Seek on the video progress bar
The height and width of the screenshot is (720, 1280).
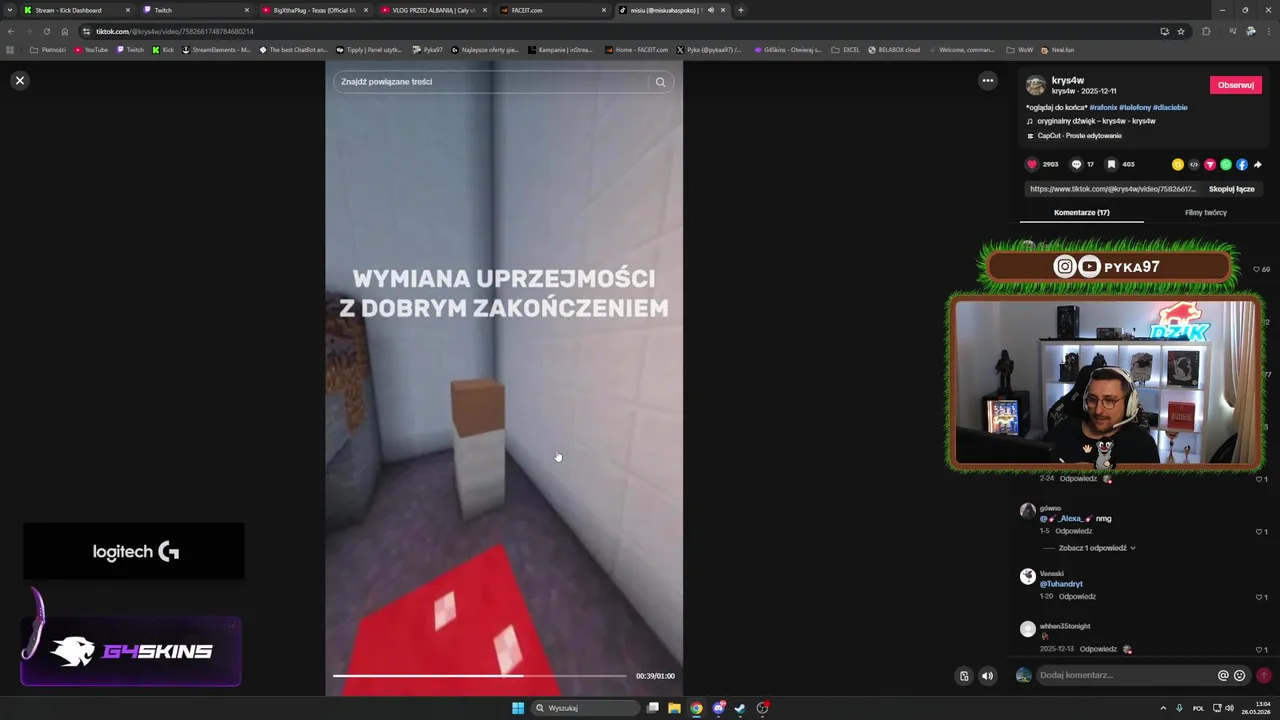(480, 676)
